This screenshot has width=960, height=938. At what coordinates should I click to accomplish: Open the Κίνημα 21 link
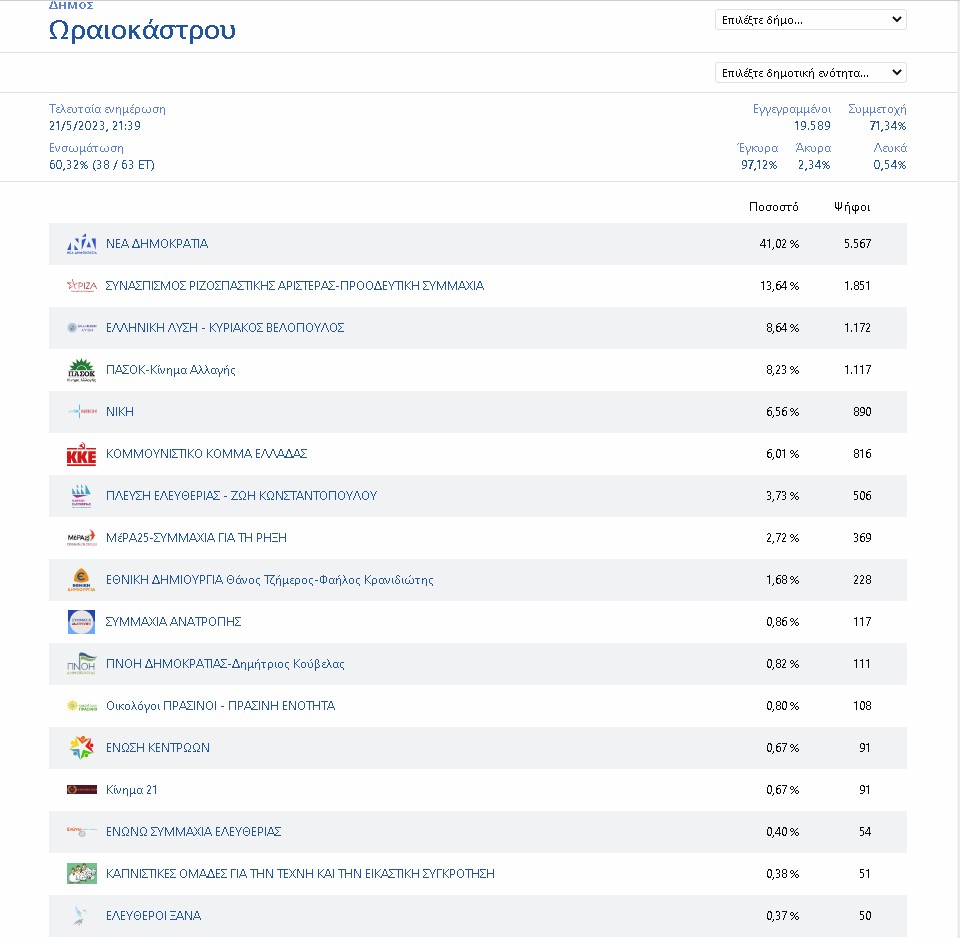132,790
